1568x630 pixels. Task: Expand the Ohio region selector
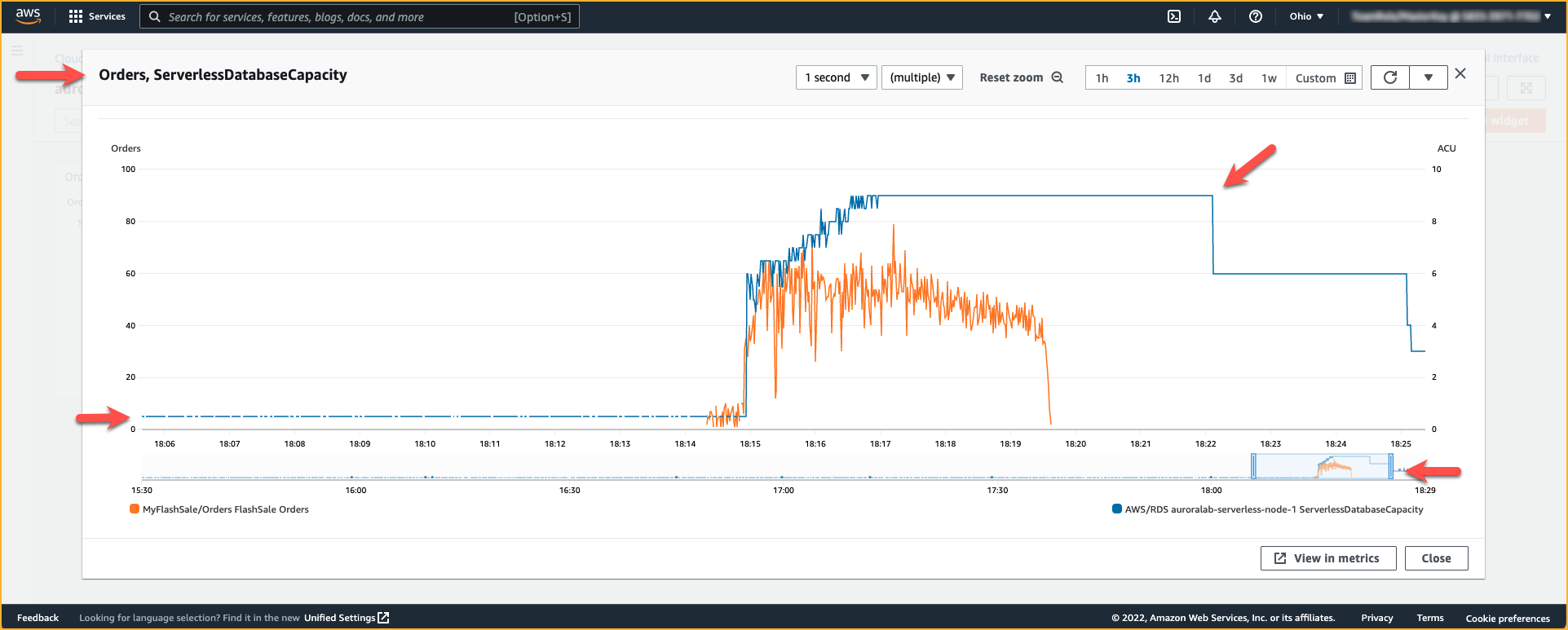click(1306, 16)
